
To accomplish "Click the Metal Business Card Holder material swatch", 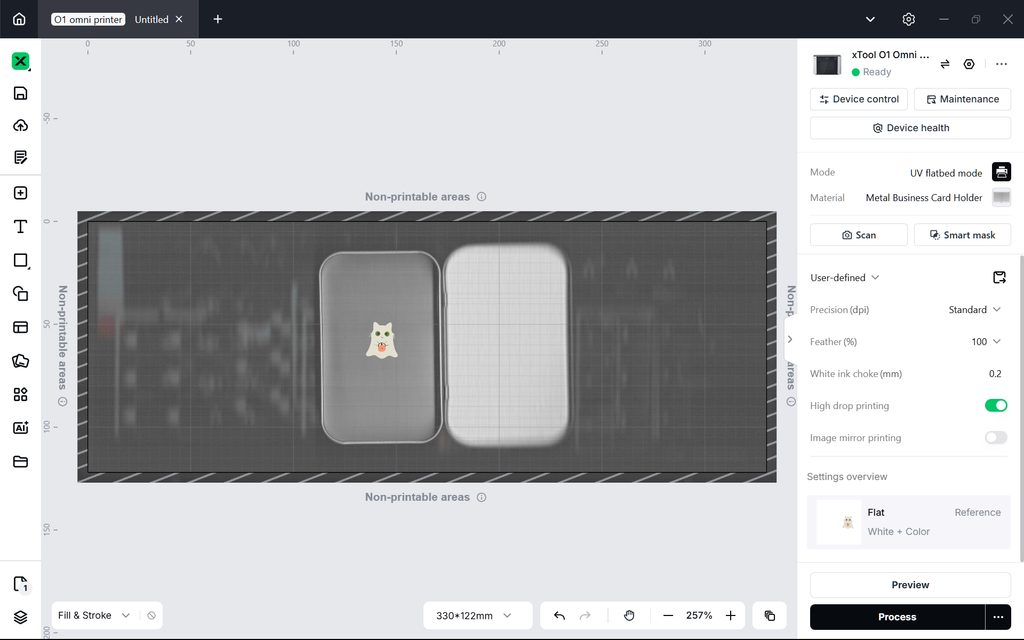I will [1001, 197].
